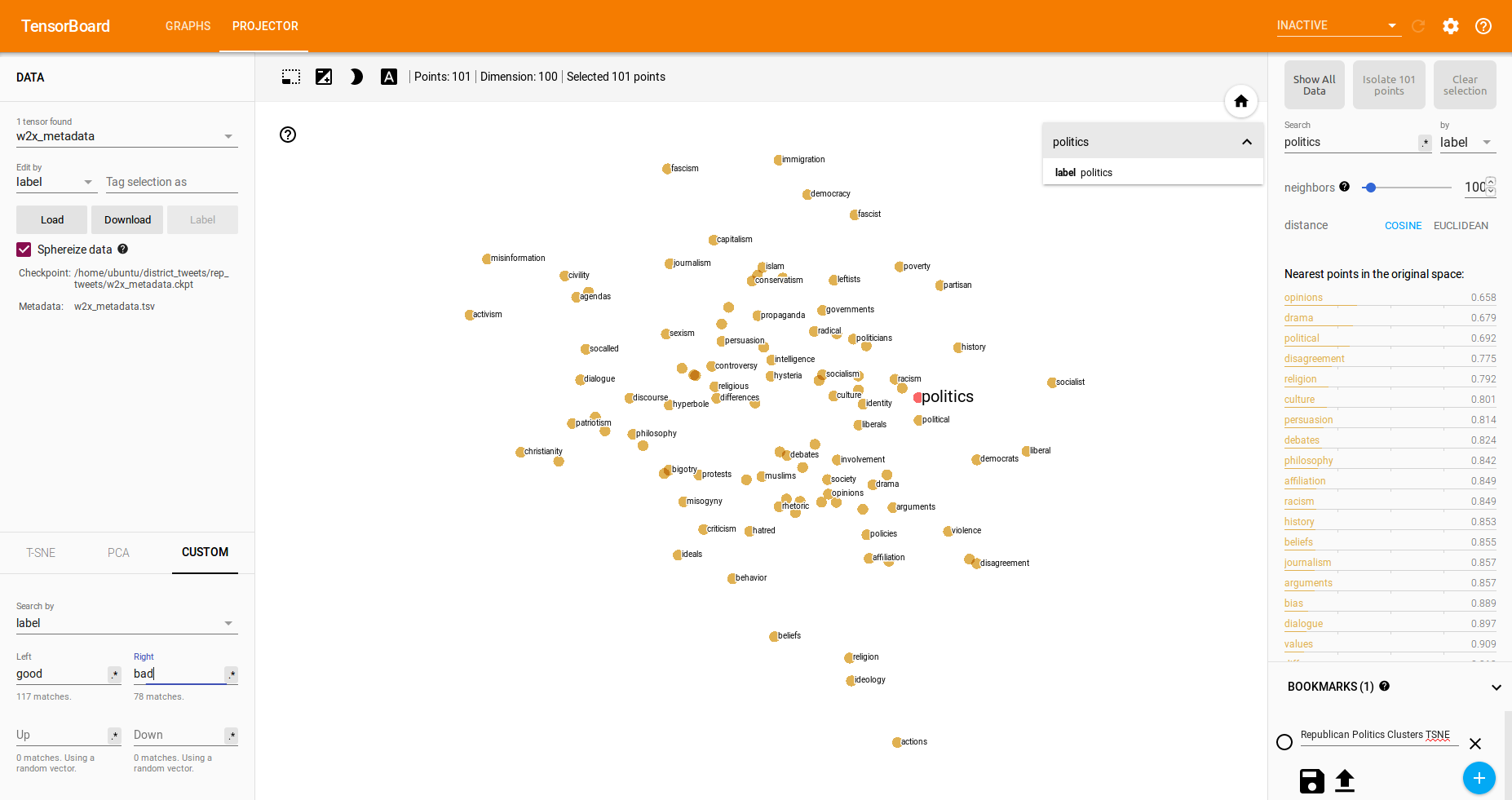Image resolution: width=1512 pixels, height=800 pixels.
Task: Open the Edit by label dropdown
Action: tap(55, 182)
